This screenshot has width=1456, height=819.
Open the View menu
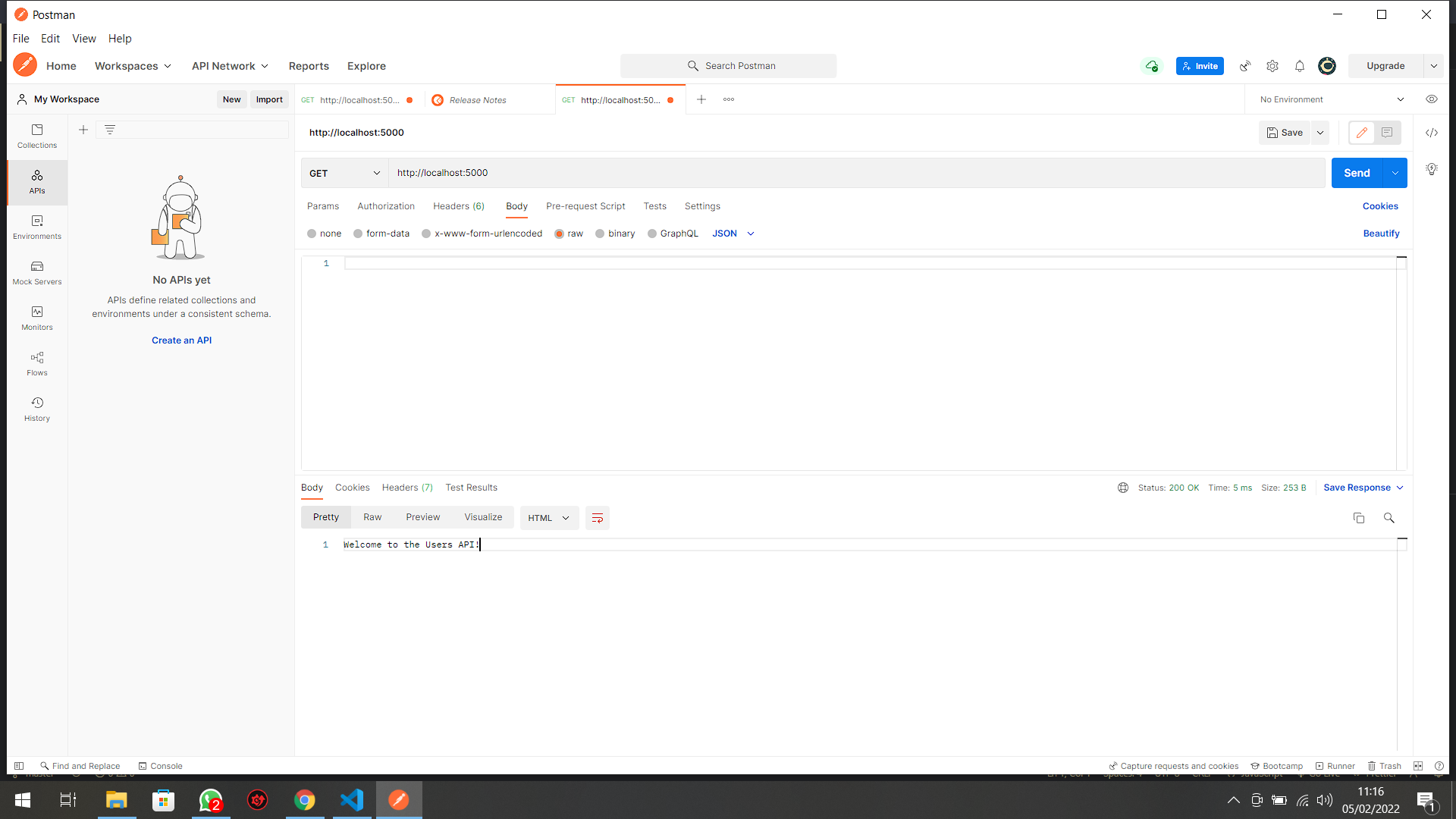click(x=83, y=39)
